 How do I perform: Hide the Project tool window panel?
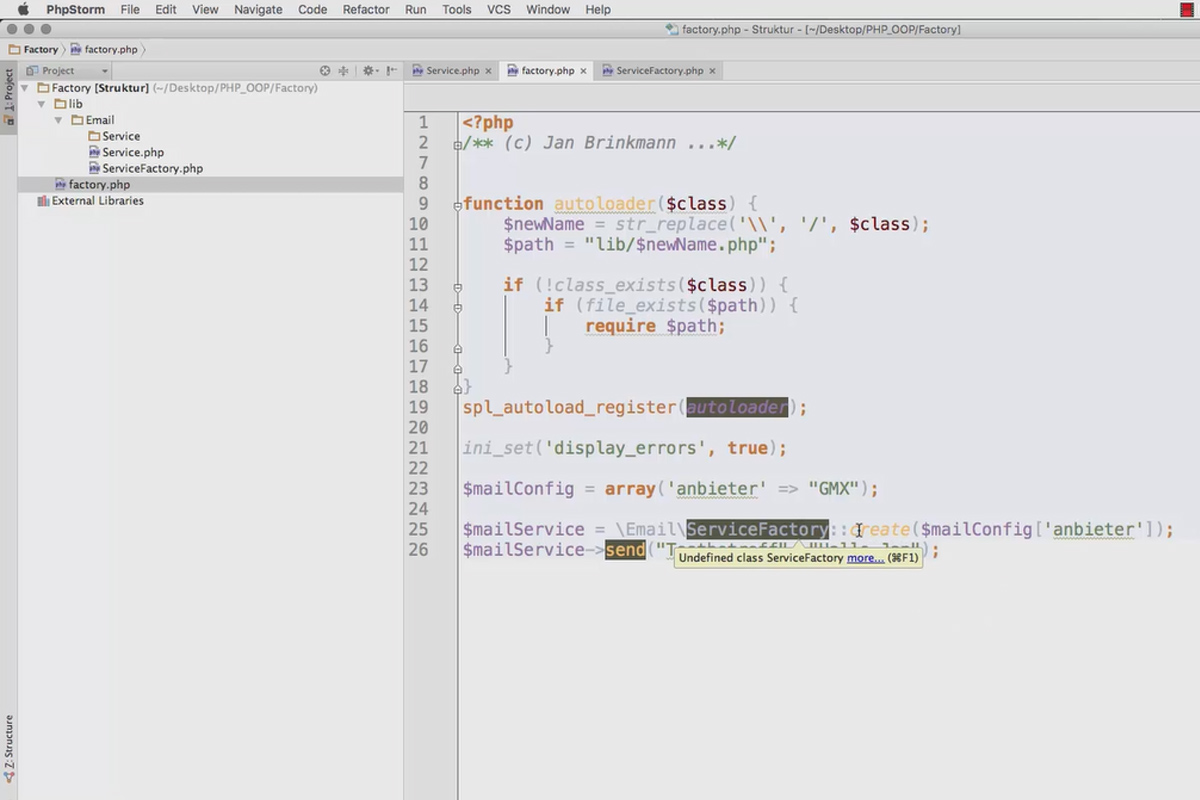(x=390, y=71)
